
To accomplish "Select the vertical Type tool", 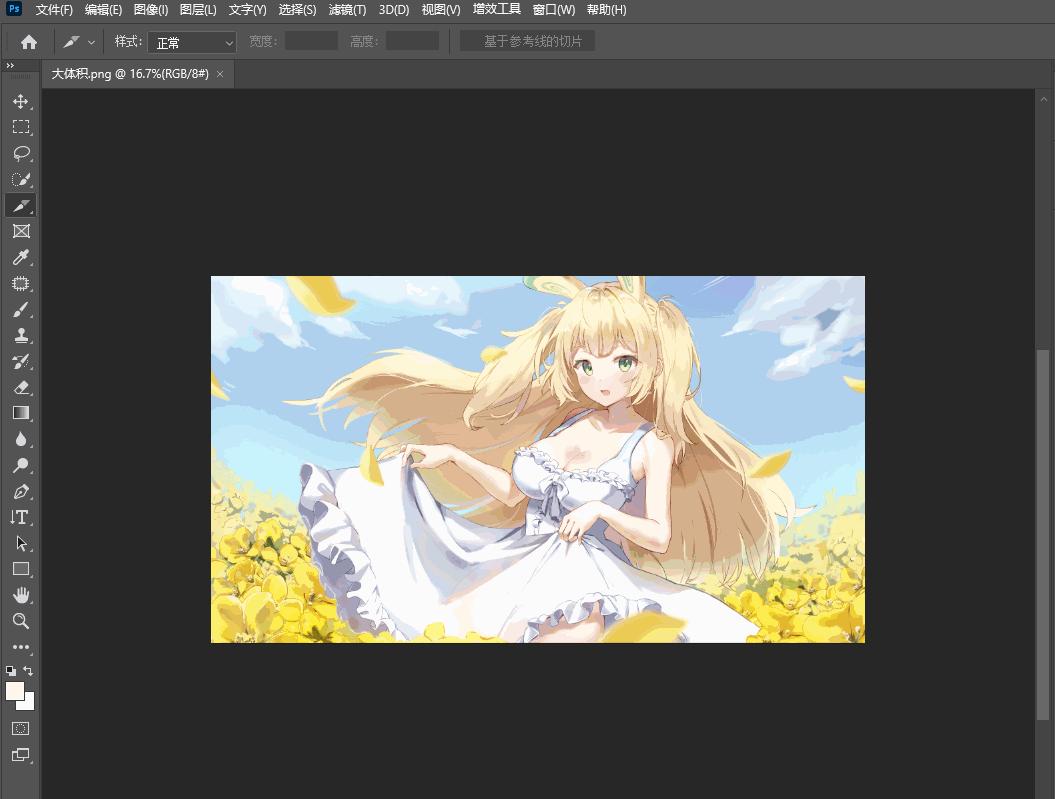I will tap(20, 517).
